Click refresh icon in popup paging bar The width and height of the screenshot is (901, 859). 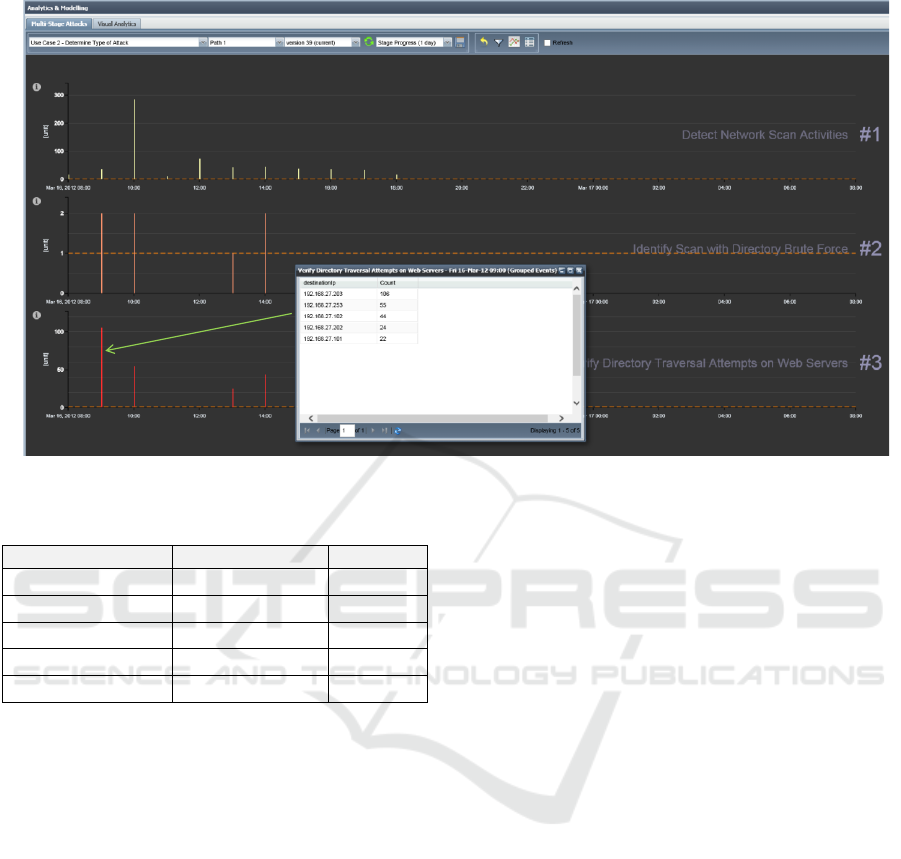point(398,430)
